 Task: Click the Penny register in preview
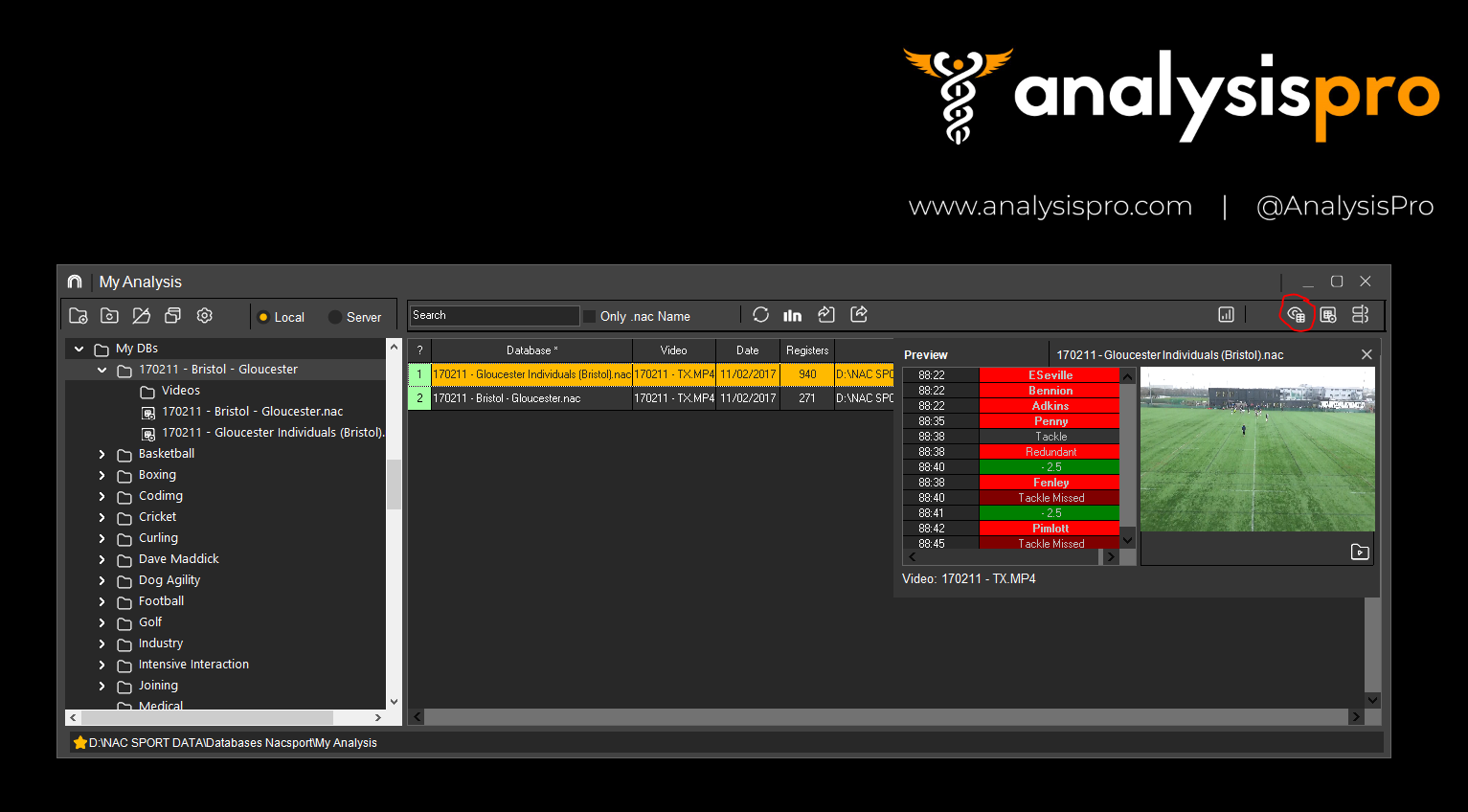[1050, 421]
